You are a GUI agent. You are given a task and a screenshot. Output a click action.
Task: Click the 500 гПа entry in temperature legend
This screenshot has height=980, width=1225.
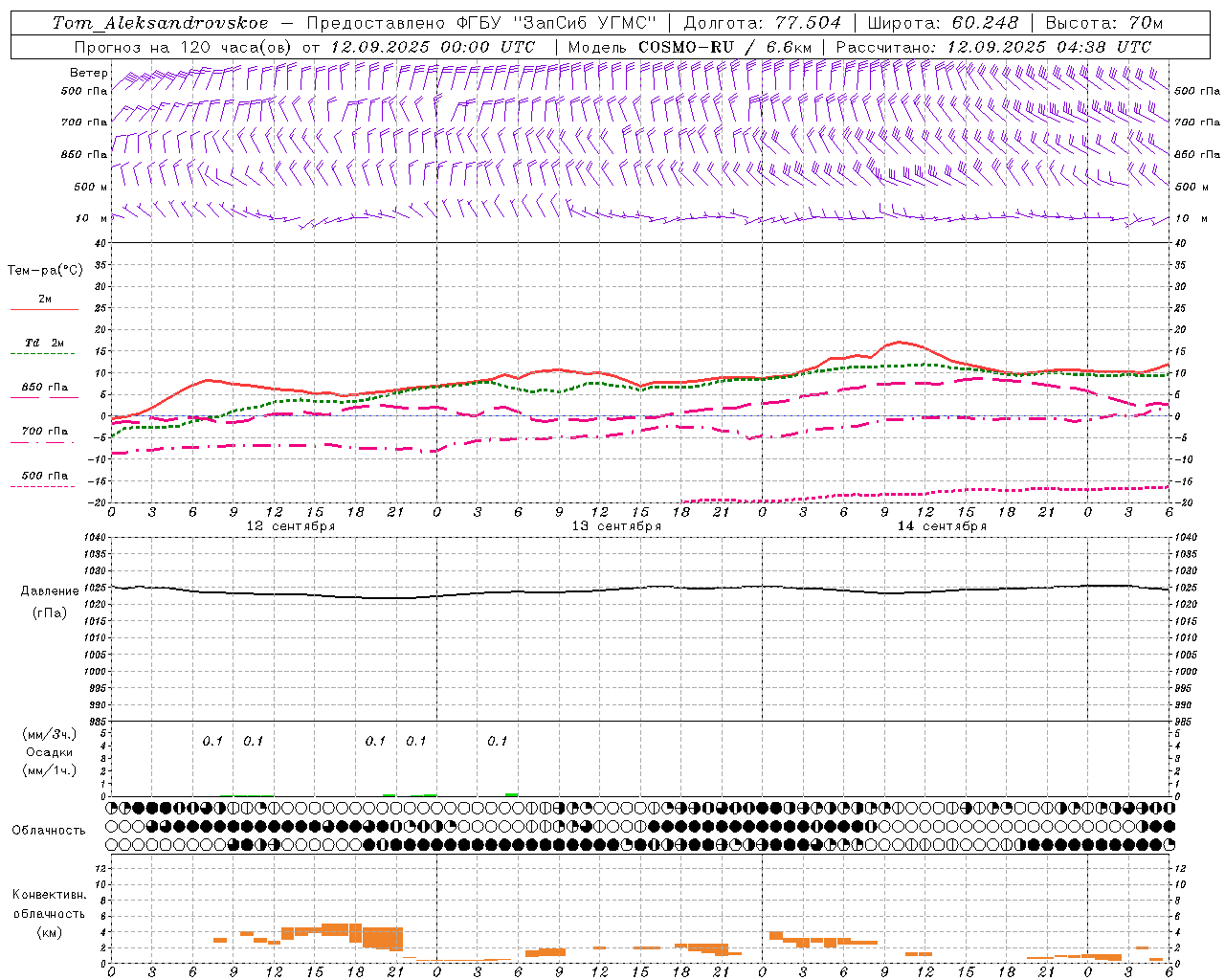[x=45, y=476]
